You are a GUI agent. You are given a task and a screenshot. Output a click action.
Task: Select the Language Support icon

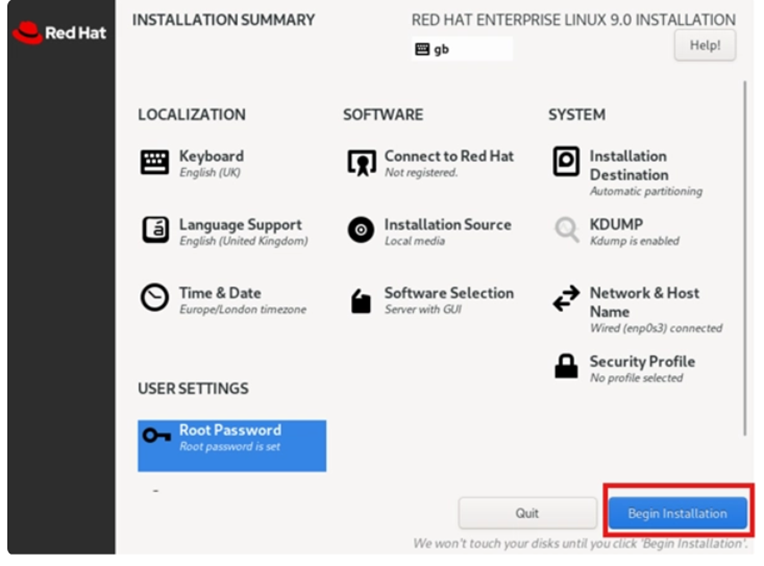click(x=155, y=229)
